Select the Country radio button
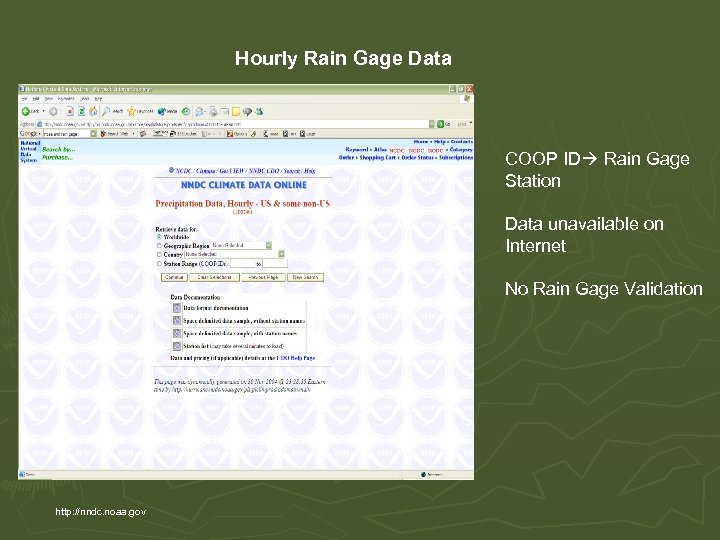The width and height of the screenshot is (720, 540). [159, 254]
